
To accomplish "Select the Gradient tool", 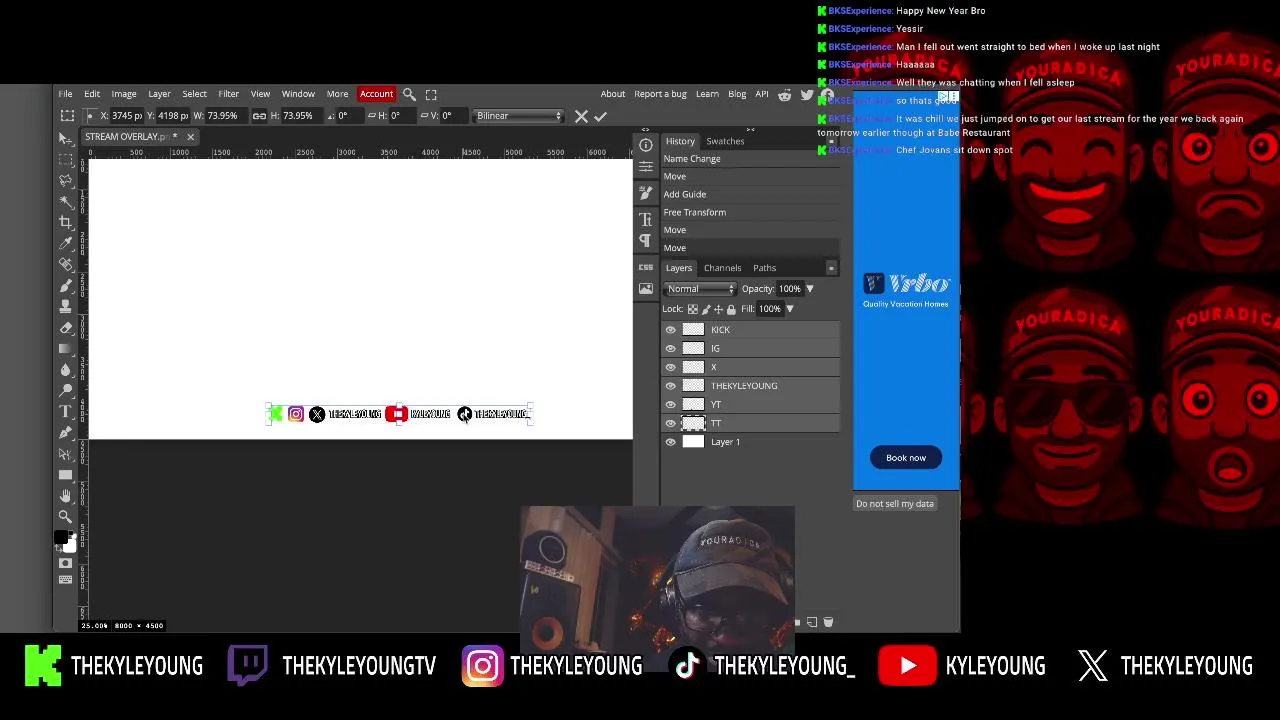I will click(x=65, y=348).
